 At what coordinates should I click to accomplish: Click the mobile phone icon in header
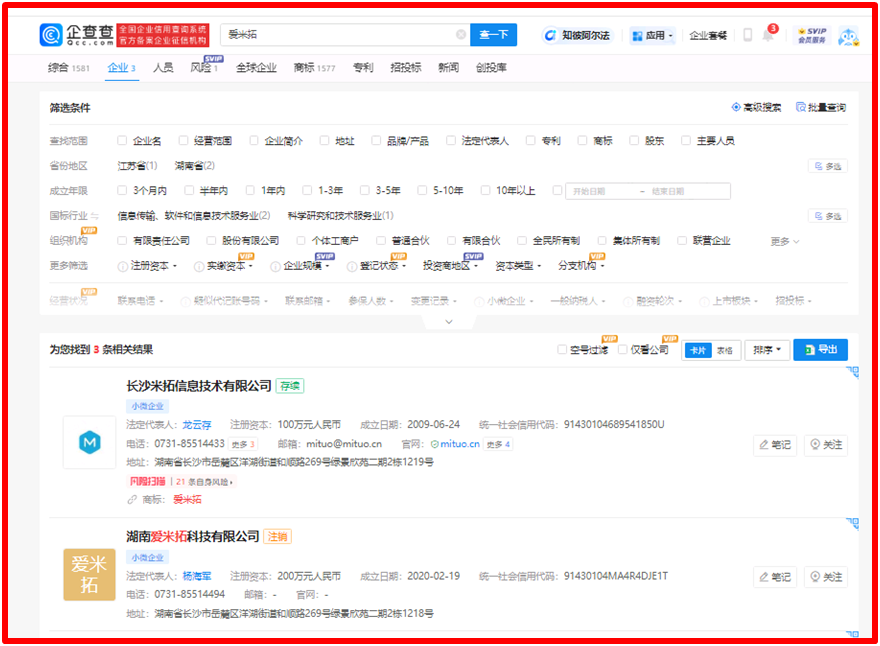[x=747, y=35]
